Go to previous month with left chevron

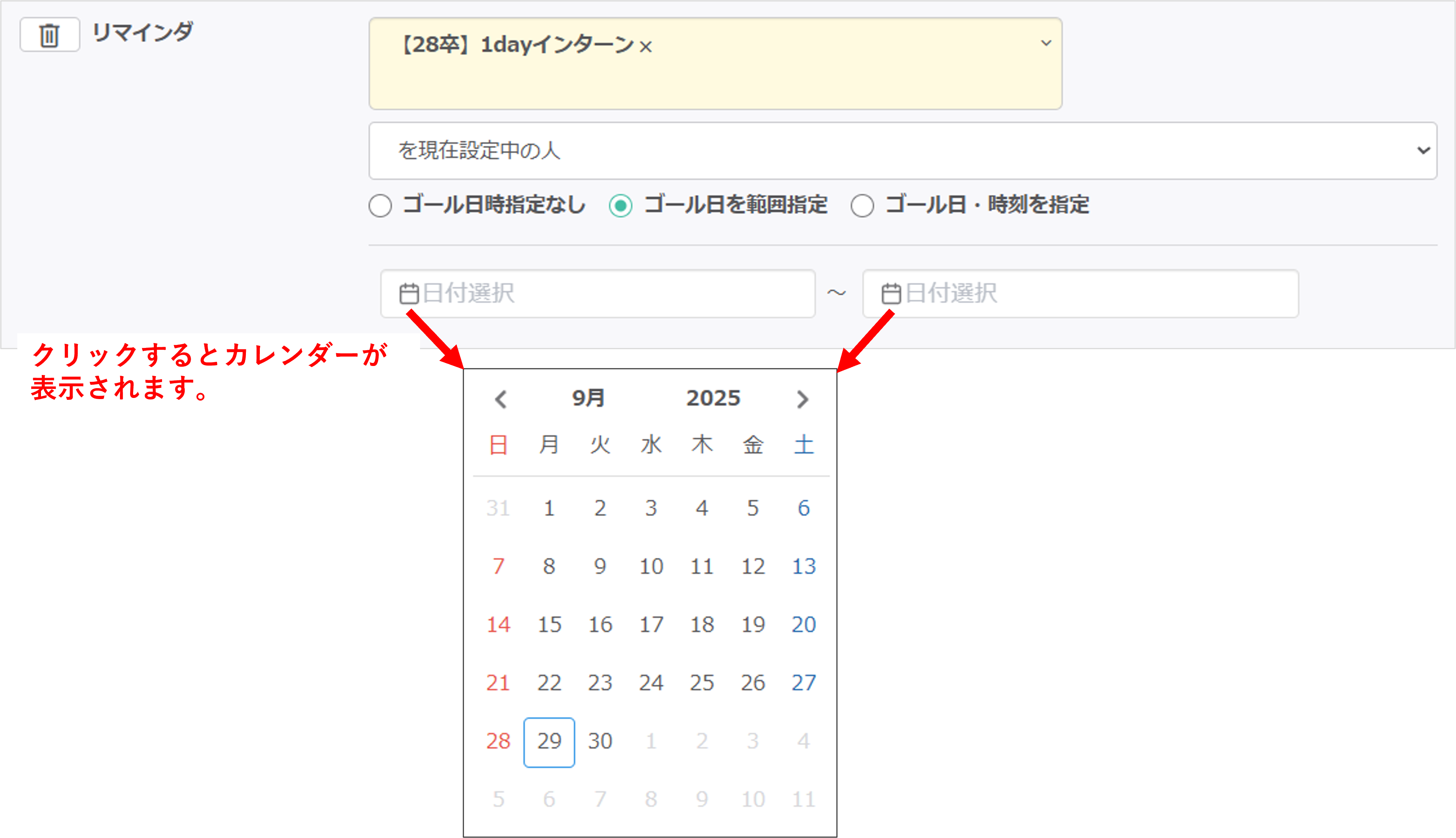tap(501, 399)
